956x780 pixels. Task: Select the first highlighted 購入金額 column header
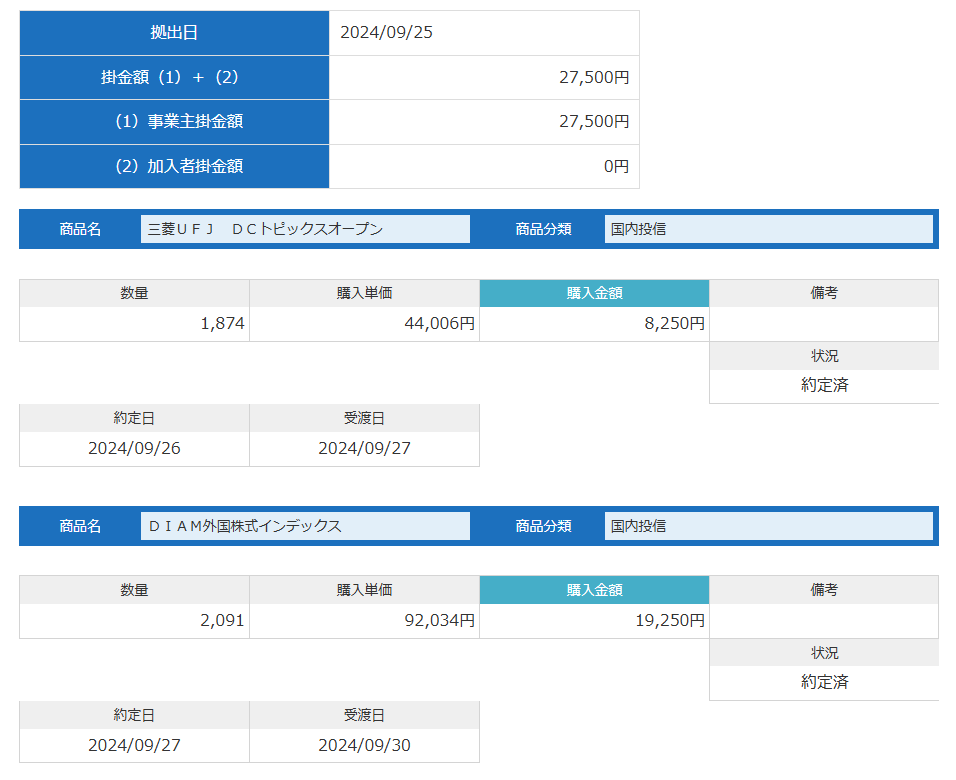(x=594, y=293)
